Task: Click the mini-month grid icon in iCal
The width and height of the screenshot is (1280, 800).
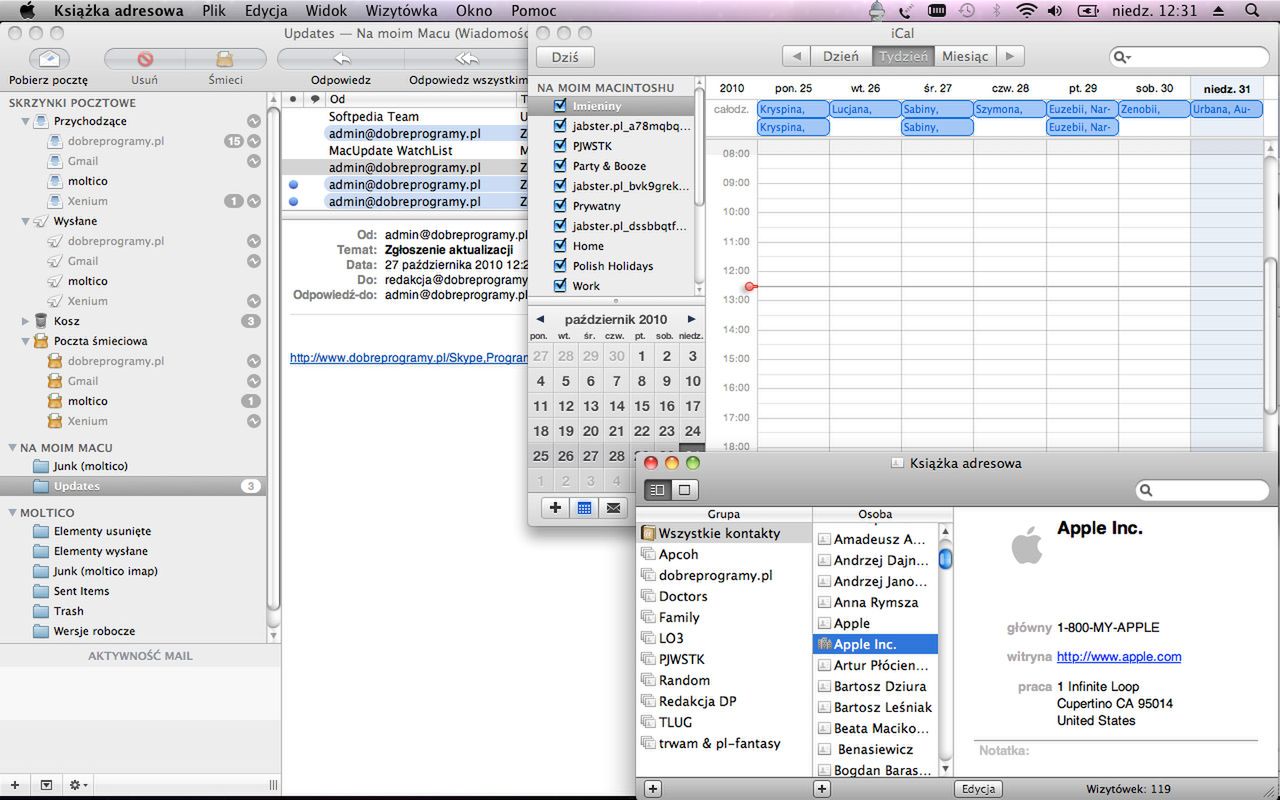Action: 584,507
